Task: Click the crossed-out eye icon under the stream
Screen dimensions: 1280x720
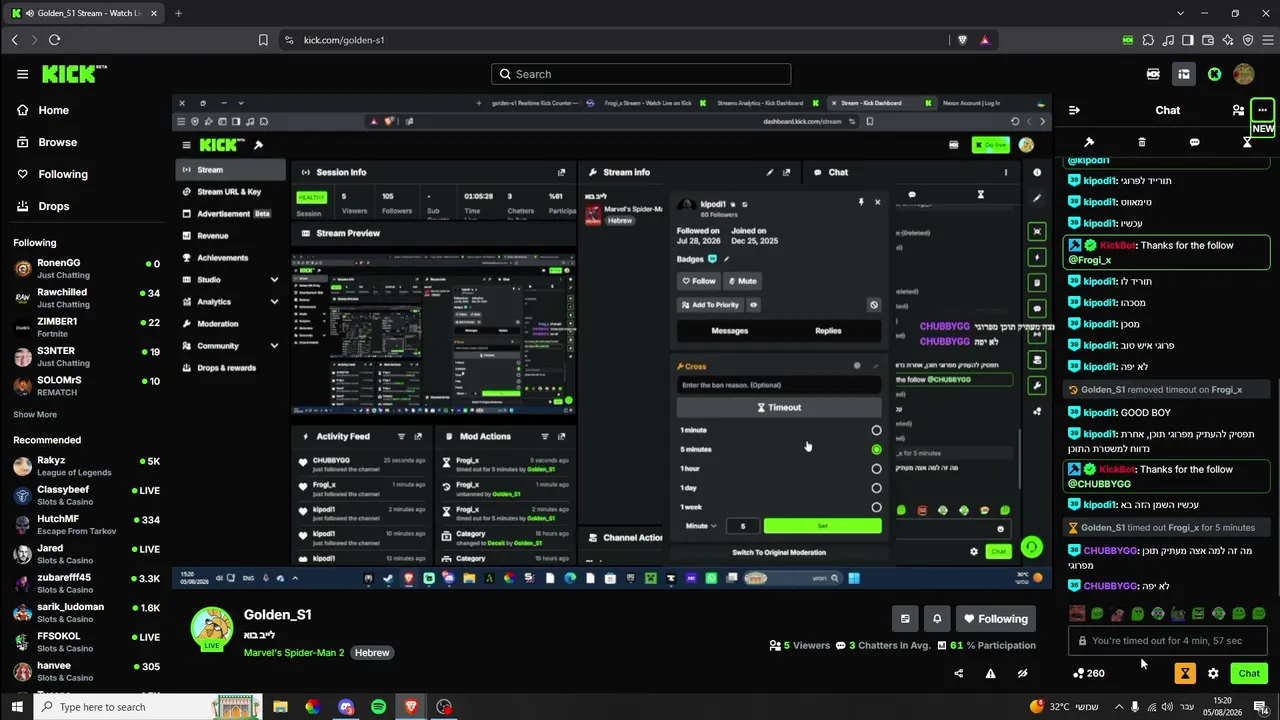Action: [x=1022, y=673]
